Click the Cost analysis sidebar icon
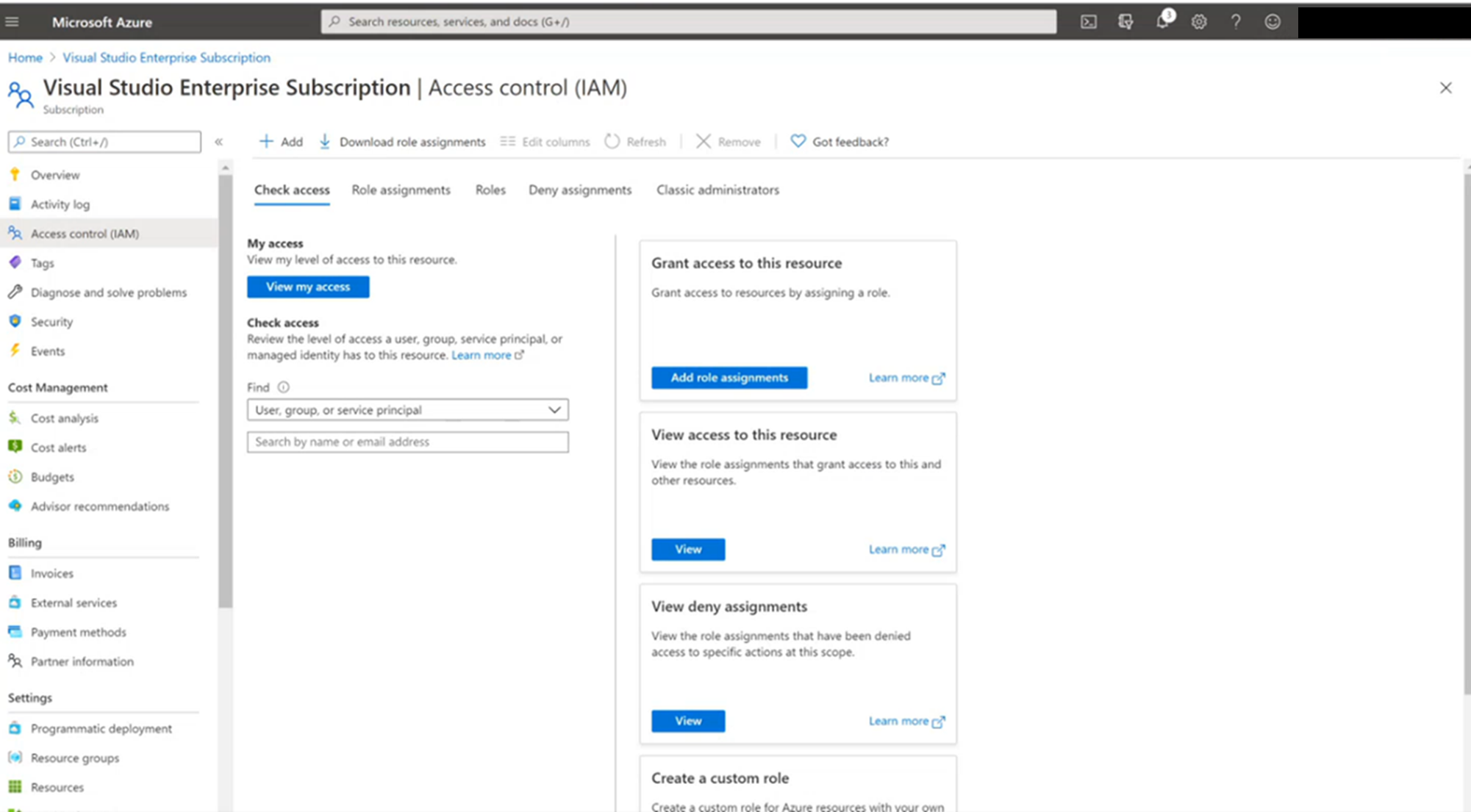The height and width of the screenshot is (812, 1471). [16, 417]
